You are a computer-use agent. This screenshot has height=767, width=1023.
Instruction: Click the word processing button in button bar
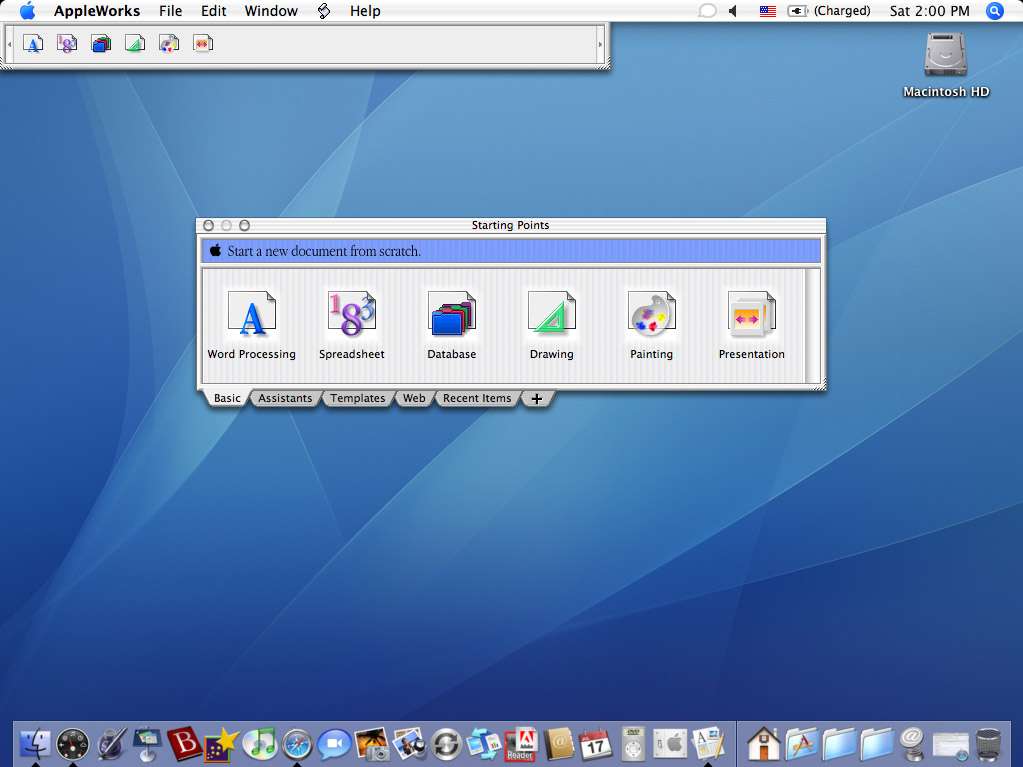point(33,44)
